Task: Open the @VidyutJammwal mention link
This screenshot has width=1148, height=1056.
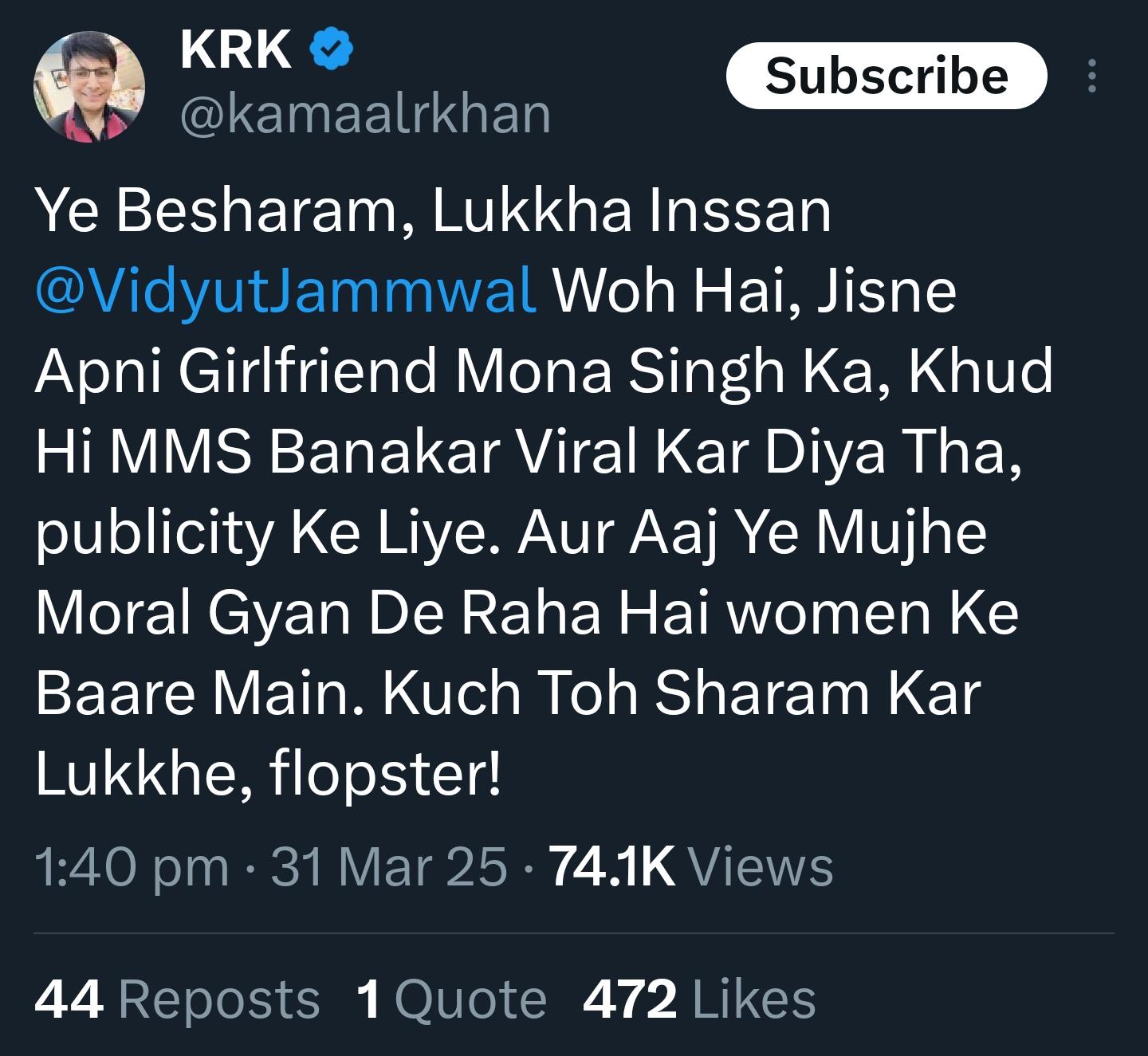Action: (x=285, y=292)
